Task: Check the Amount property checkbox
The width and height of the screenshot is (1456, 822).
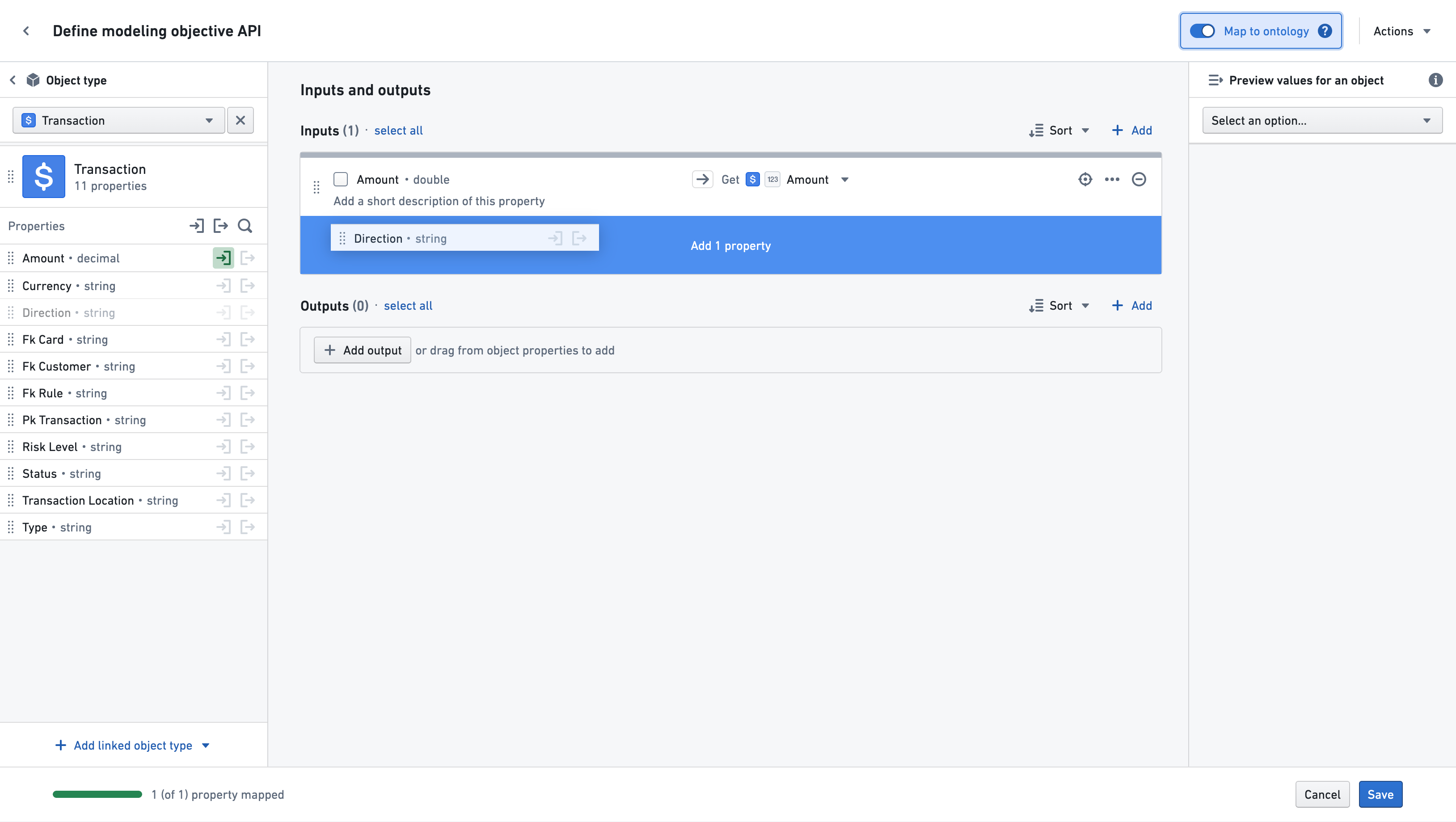Action: click(341, 179)
